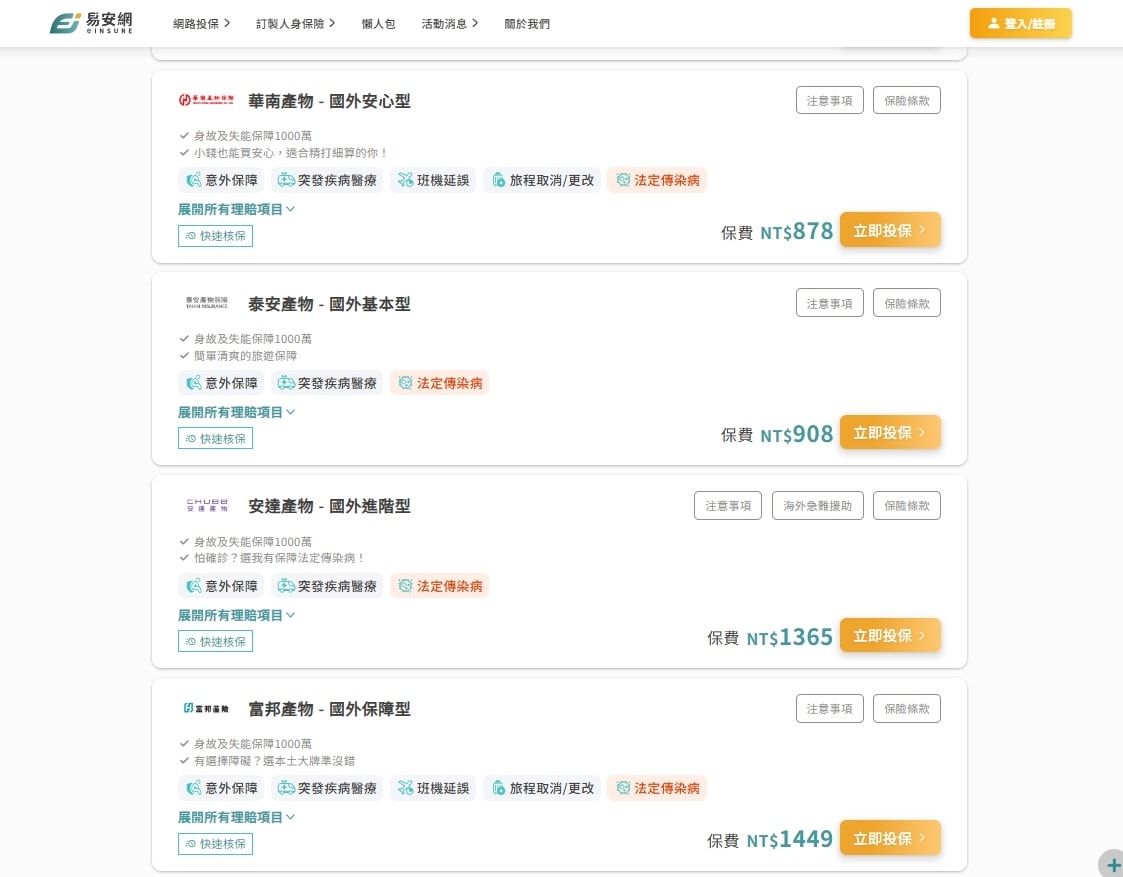Select 法定傳染病 tag in 安達產物 card
Screen dimensions: 1123x877
tap(440, 586)
